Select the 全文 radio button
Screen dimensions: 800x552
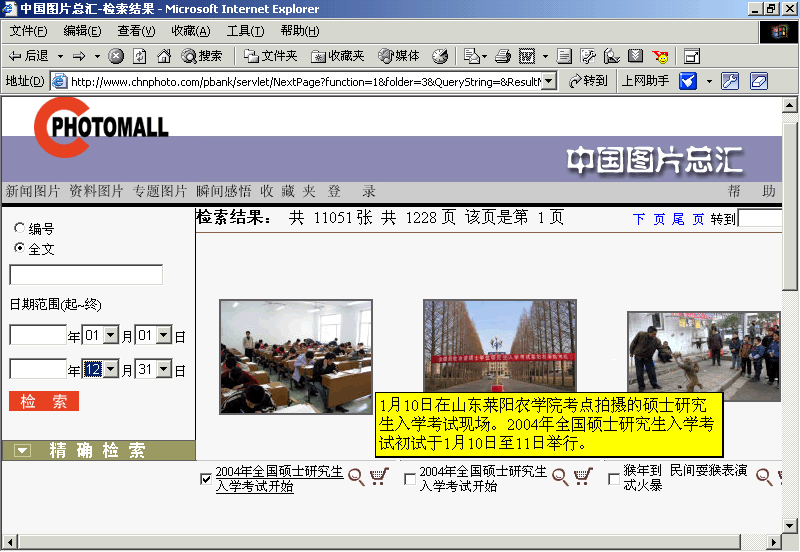click(x=20, y=248)
